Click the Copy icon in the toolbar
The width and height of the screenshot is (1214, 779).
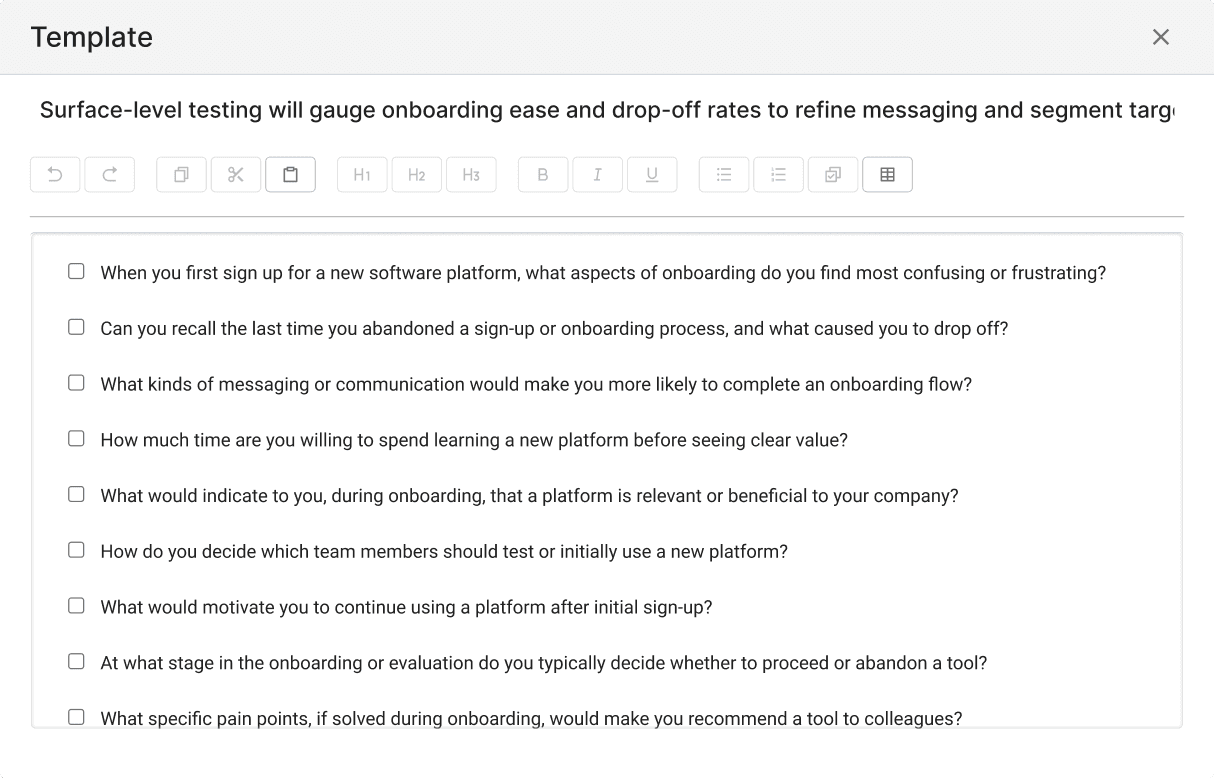pyautogui.click(x=182, y=175)
